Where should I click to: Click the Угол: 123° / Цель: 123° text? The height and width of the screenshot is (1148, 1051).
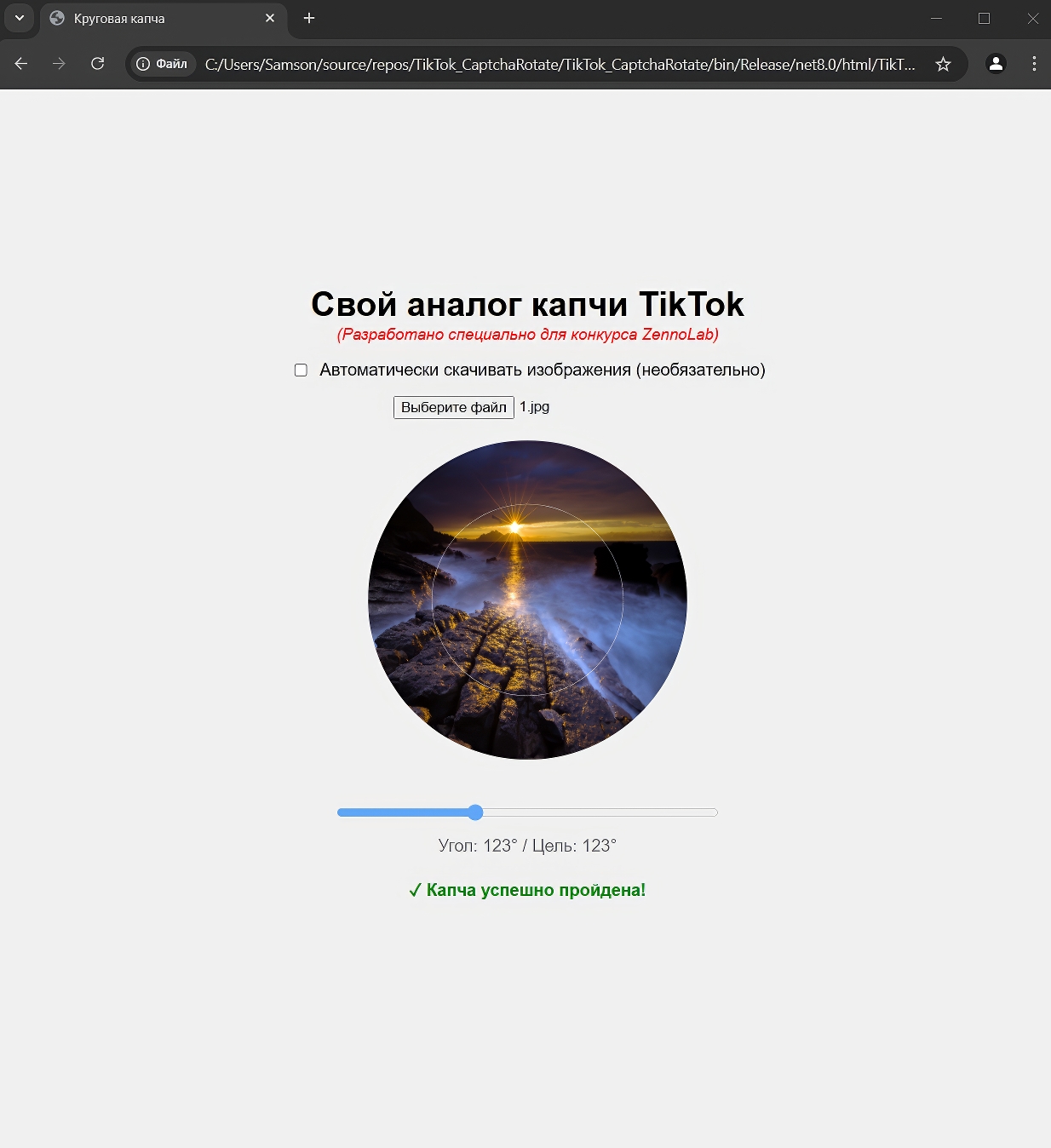click(x=527, y=846)
